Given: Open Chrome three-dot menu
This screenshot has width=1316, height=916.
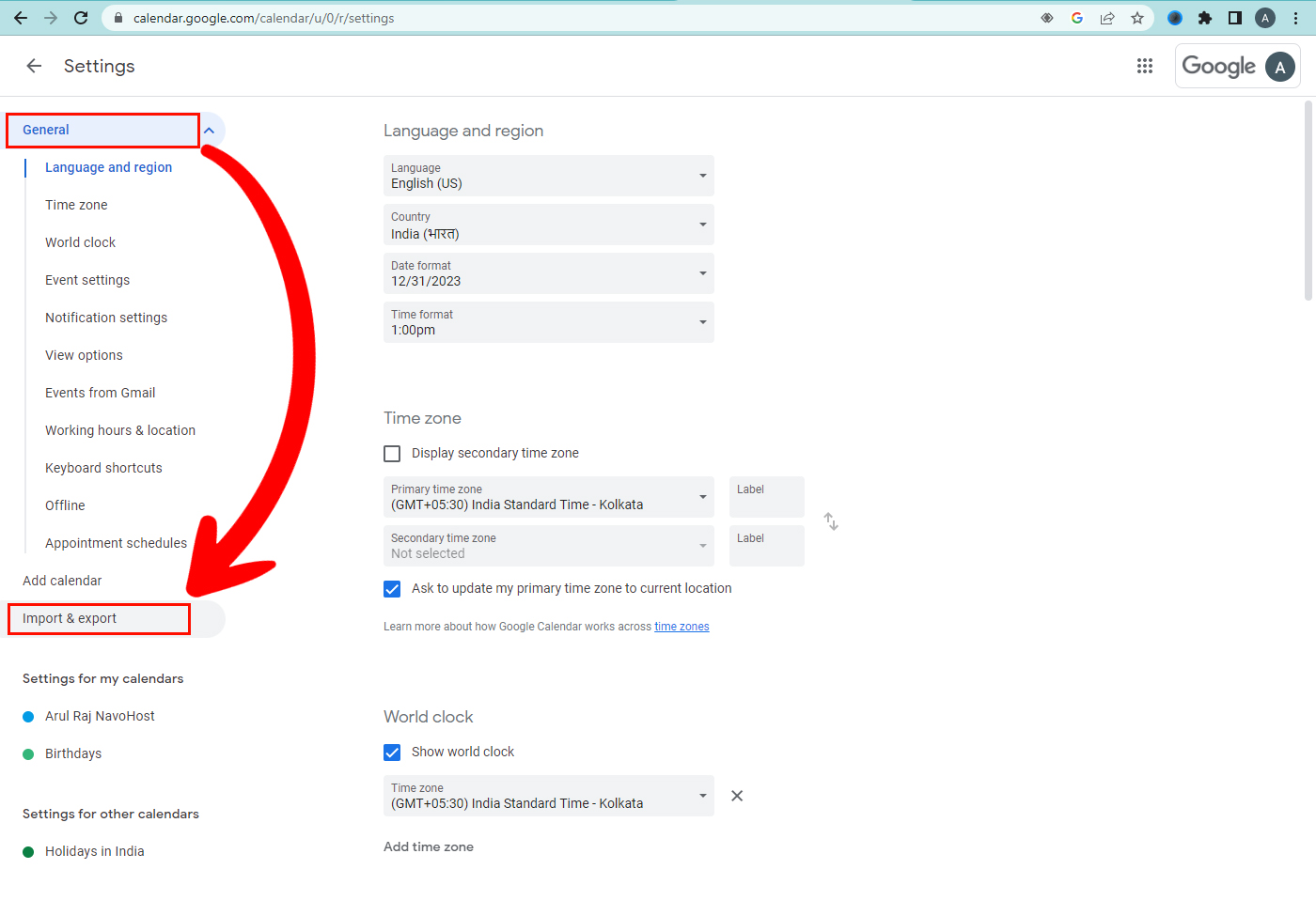Looking at the screenshot, I should click(x=1295, y=18).
